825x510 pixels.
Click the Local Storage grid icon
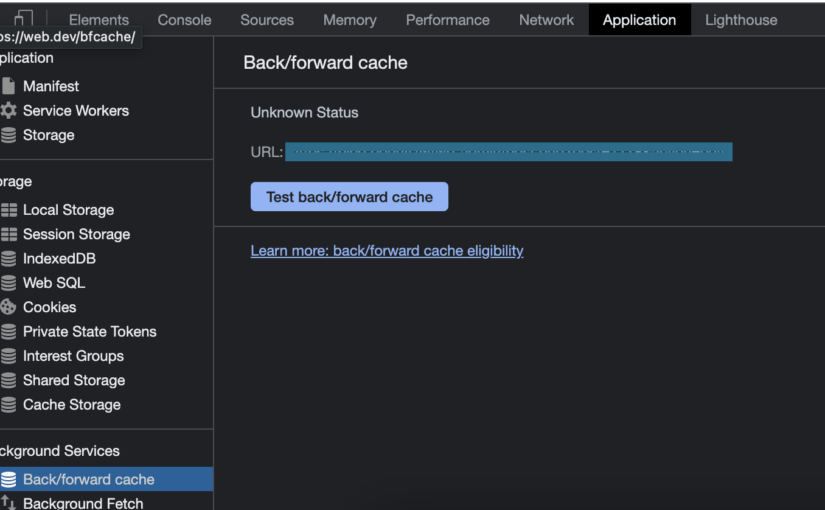click(9, 210)
